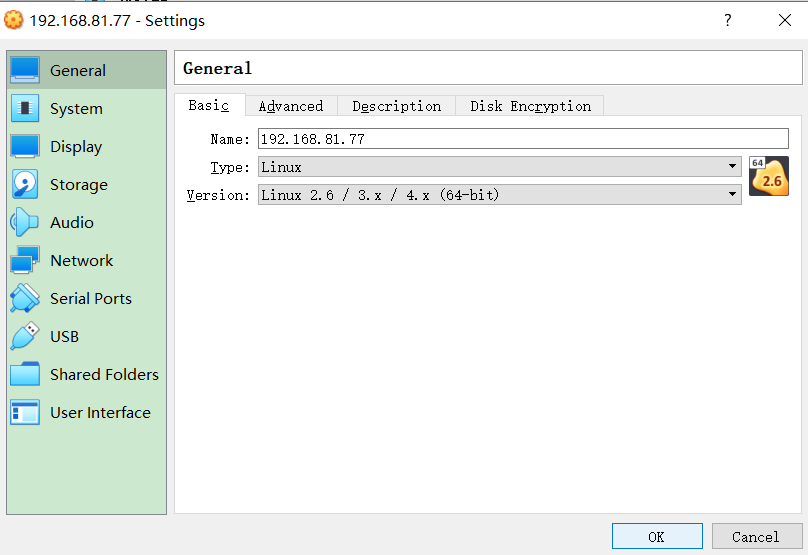Click the Linux 2.6 OS type badge
808x555 pixels.
click(769, 176)
